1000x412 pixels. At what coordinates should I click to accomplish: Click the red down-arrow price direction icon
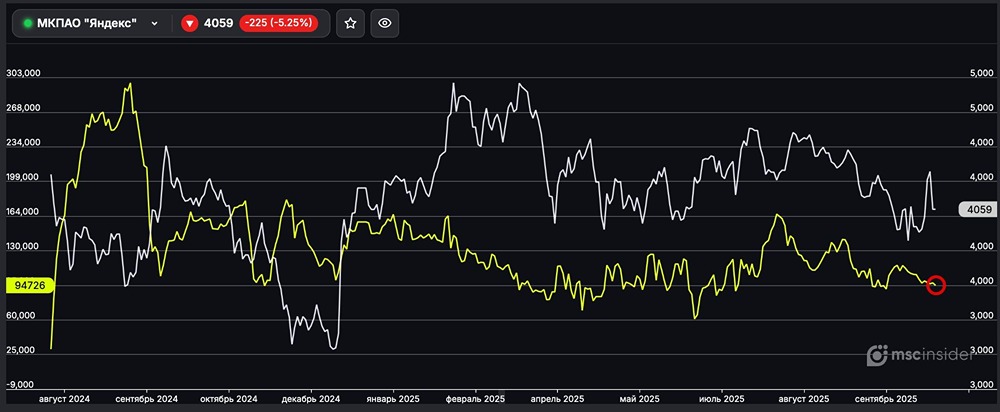[191, 23]
